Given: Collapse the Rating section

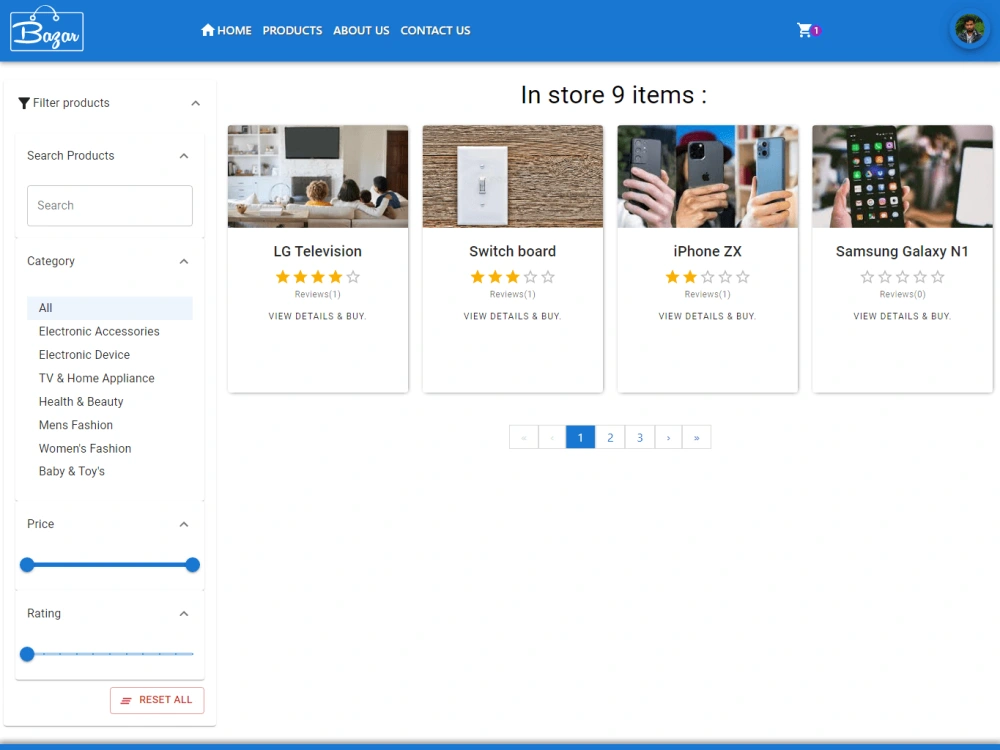Looking at the screenshot, I should [184, 614].
